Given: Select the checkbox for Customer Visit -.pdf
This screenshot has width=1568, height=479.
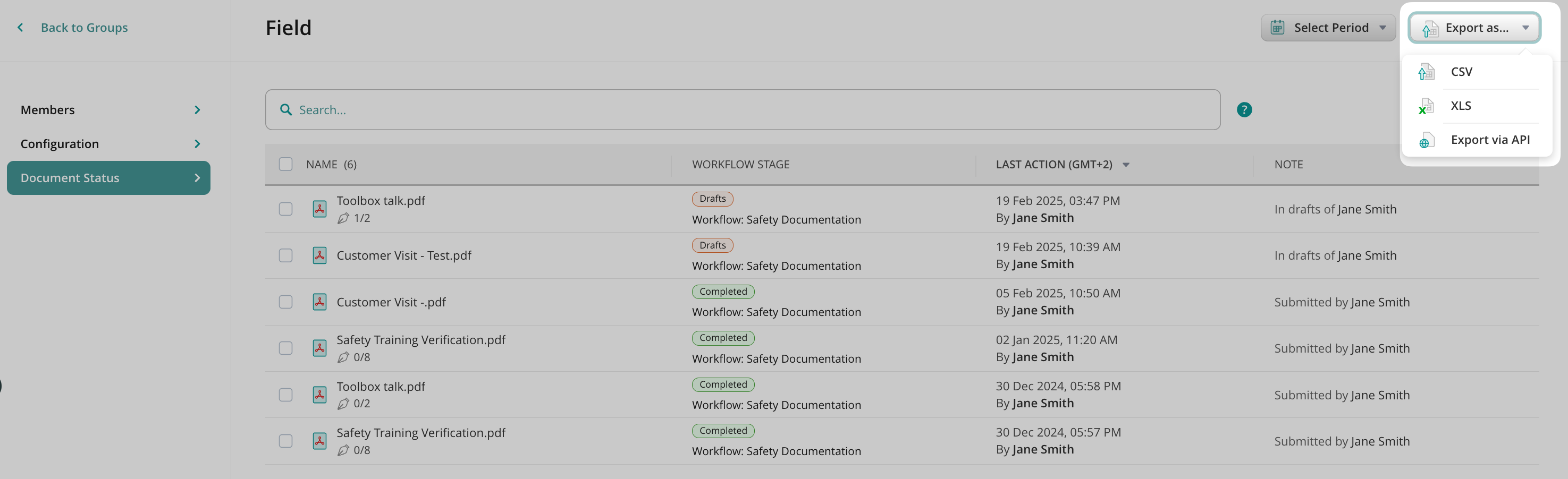Looking at the screenshot, I should pos(285,302).
